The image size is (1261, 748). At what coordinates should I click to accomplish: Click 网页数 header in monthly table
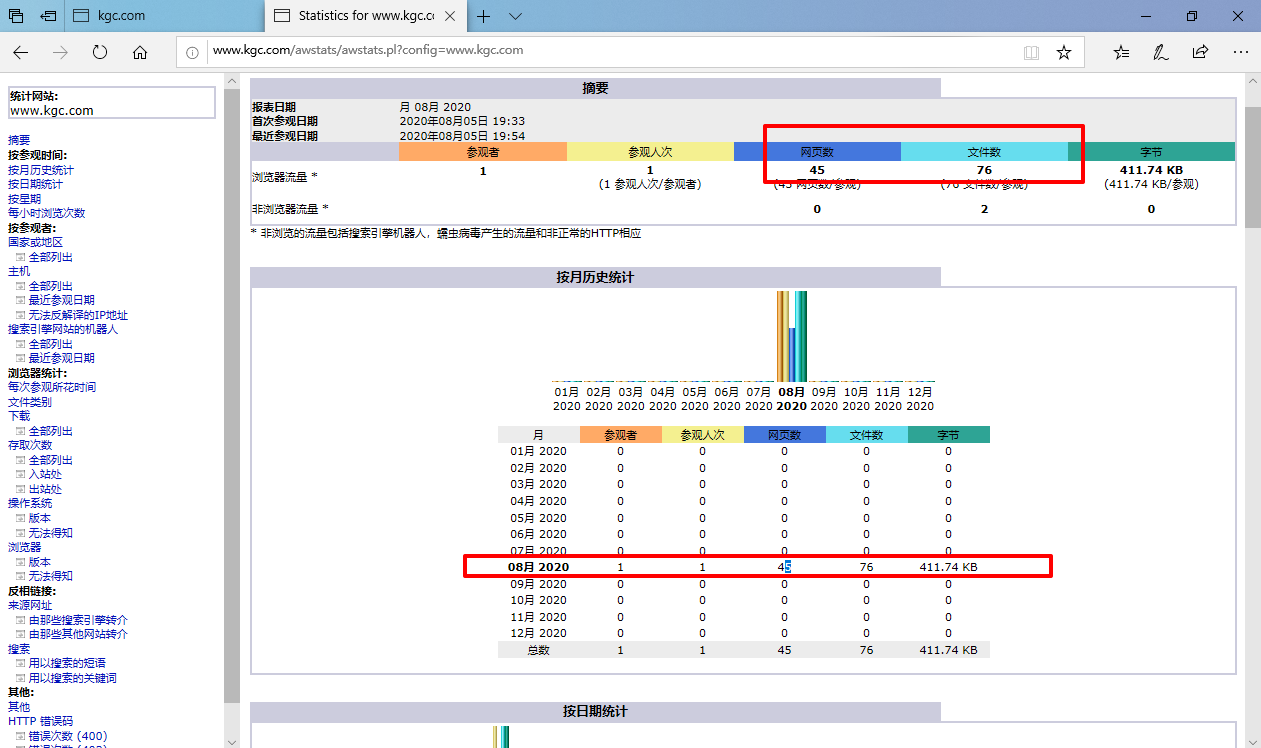point(785,435)
